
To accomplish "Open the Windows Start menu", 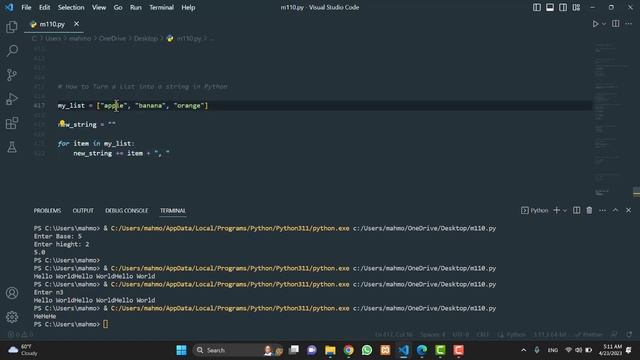I will 181,350.
